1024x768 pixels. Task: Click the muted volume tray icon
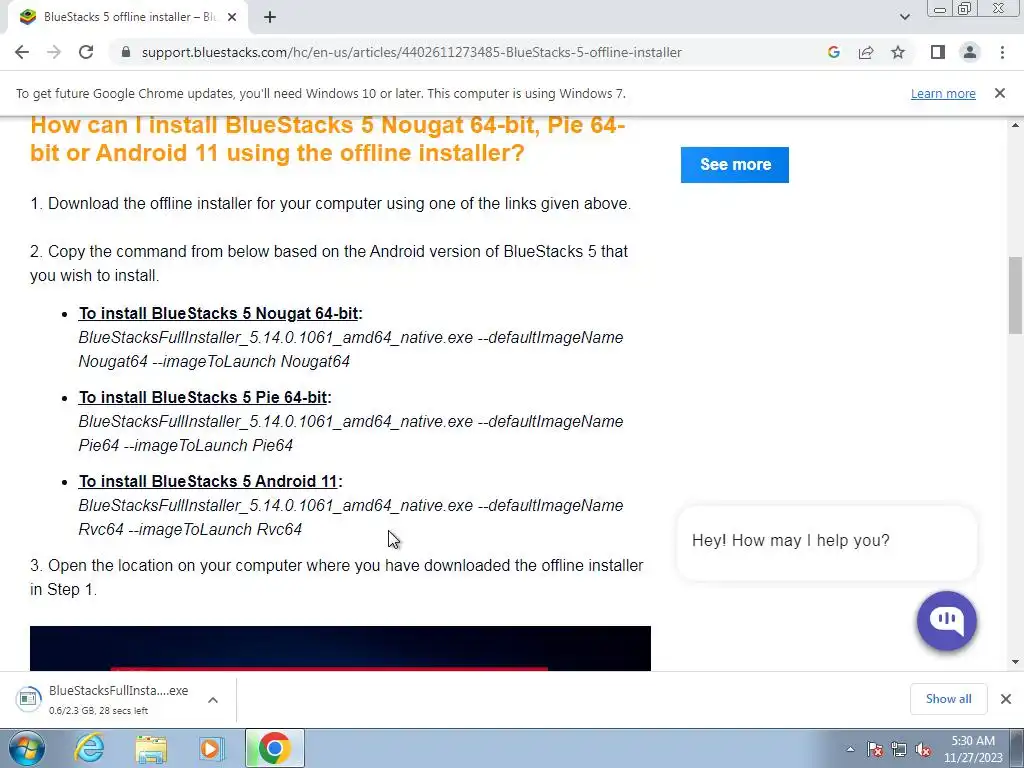(923, 749)
